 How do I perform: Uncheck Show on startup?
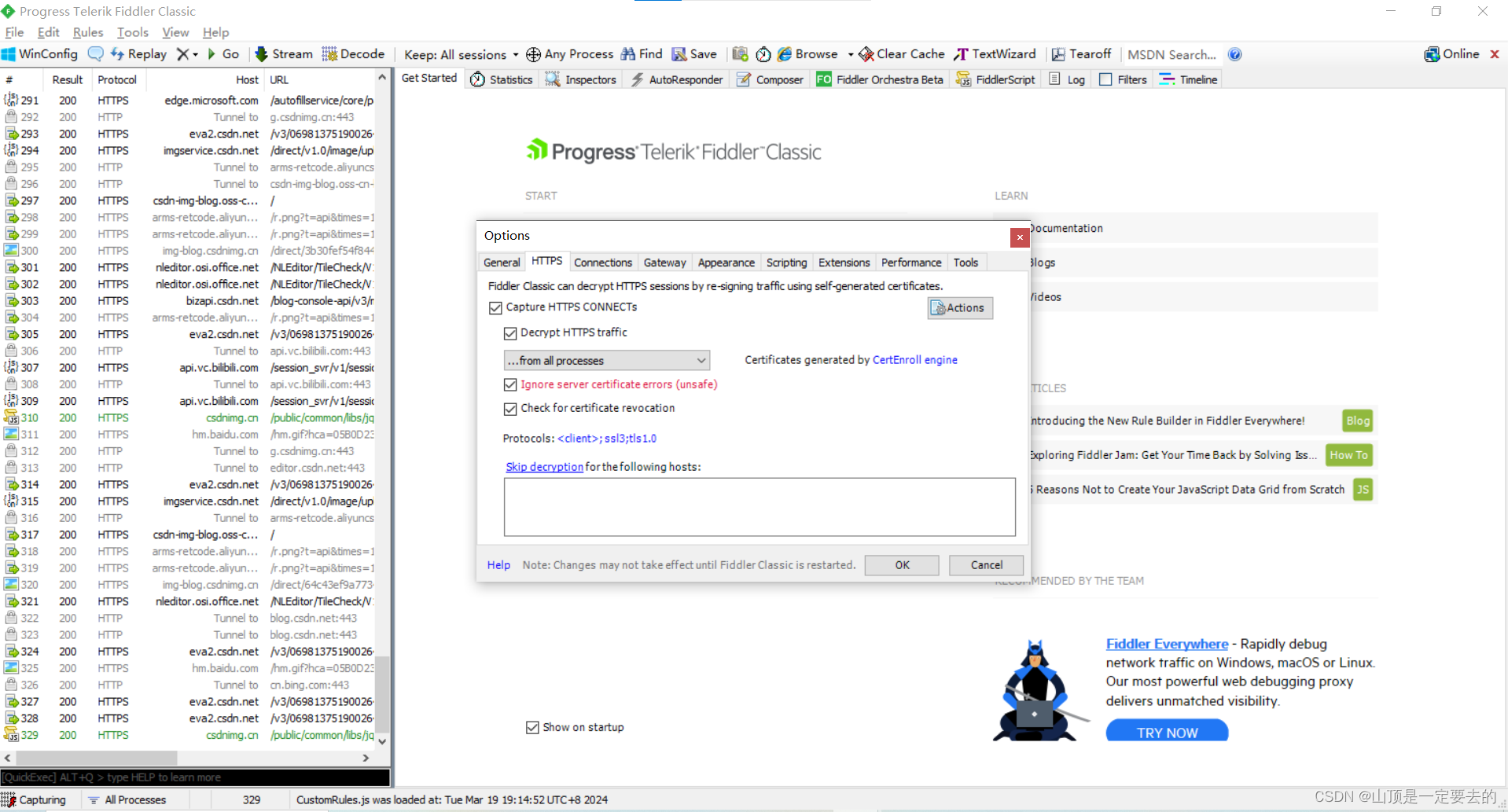coord(532,728)
